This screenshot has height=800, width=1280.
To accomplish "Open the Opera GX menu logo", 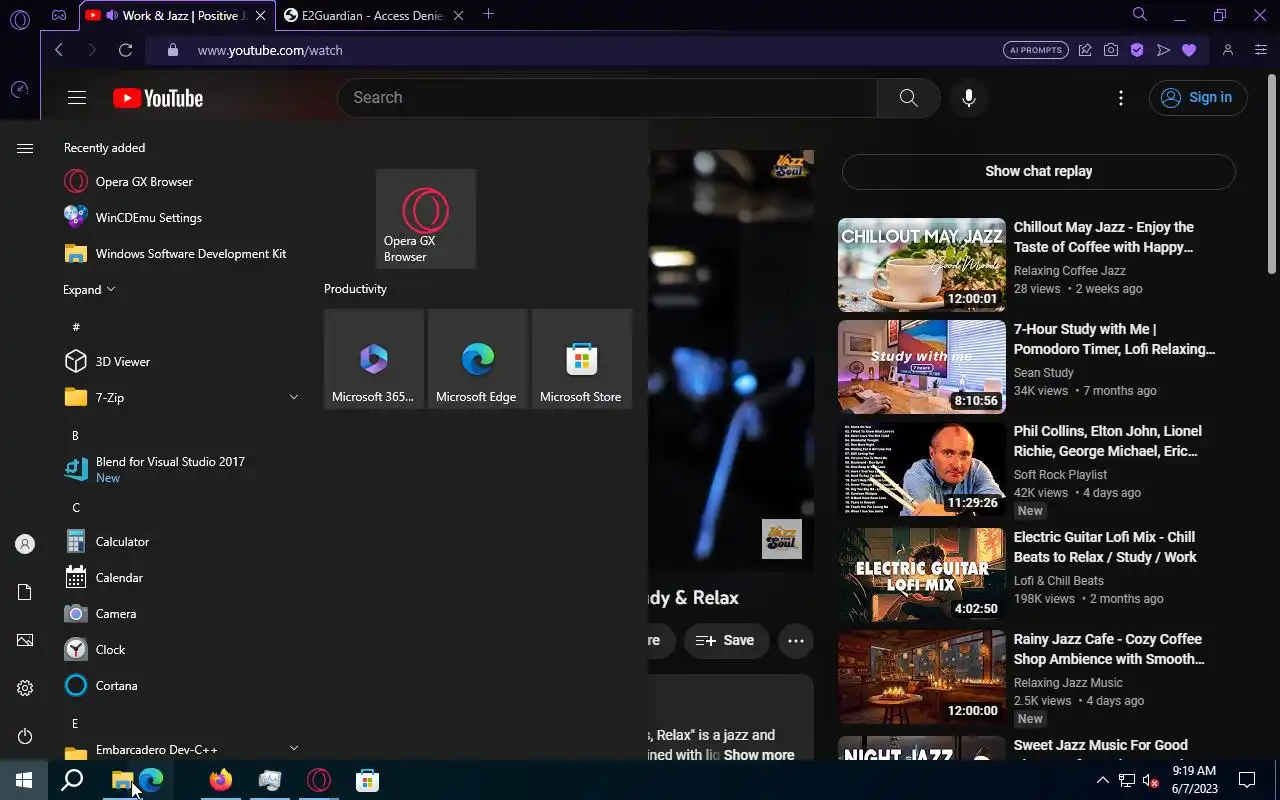I will tap(20, 18).
